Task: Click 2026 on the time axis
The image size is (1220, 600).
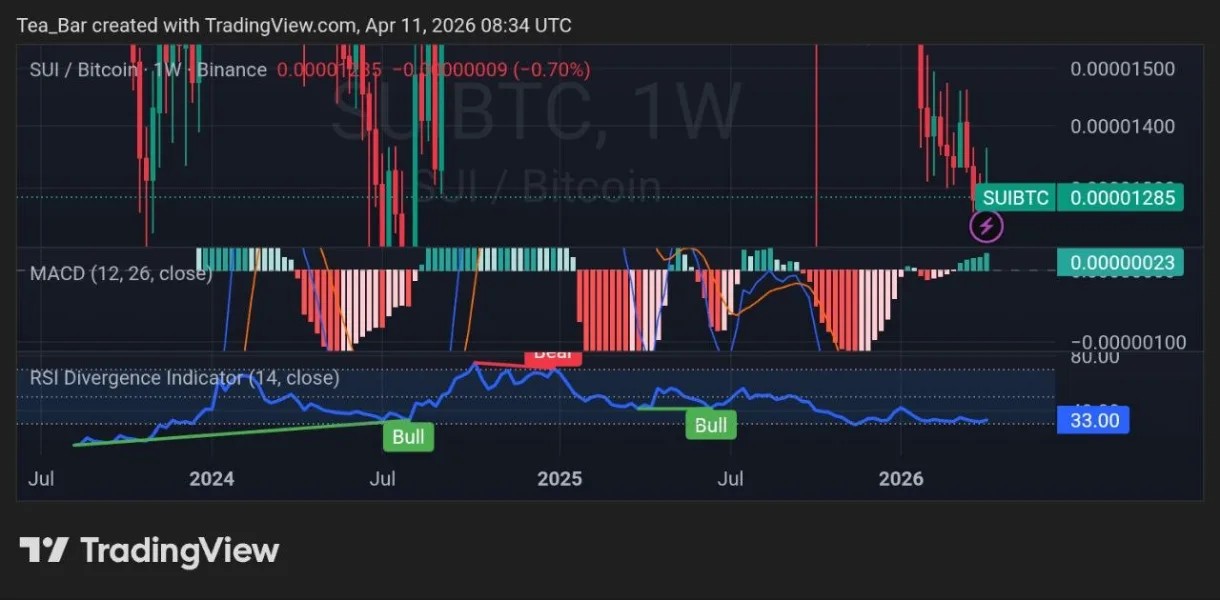Action: click(x=901, y=479)
